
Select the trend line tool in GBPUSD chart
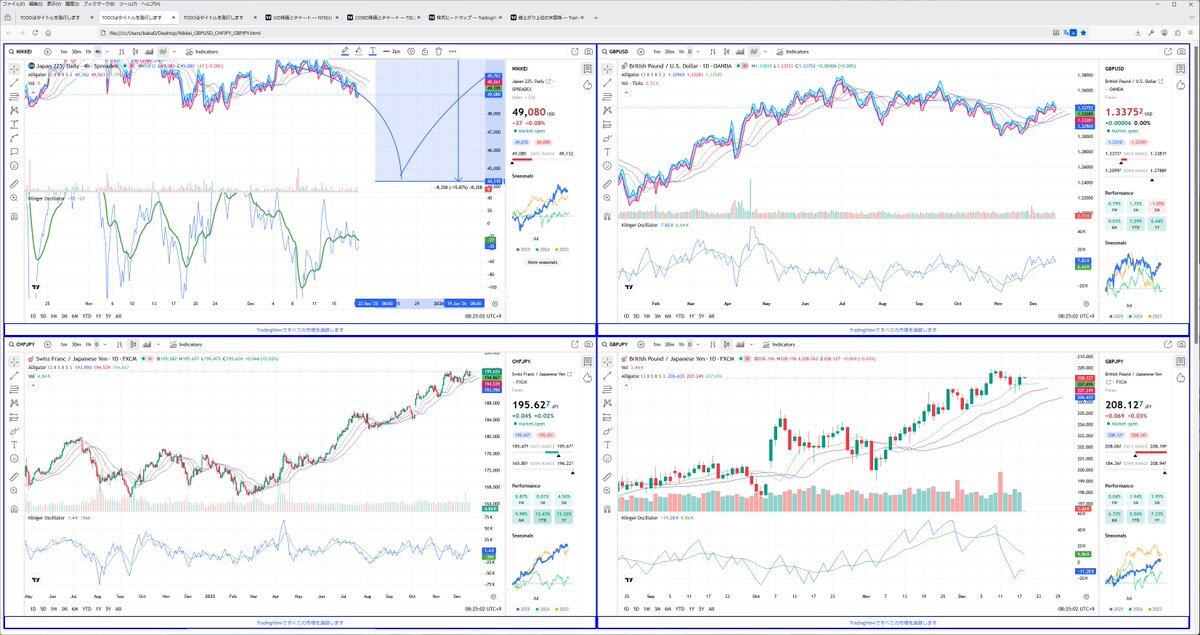[x=607, y=83]
